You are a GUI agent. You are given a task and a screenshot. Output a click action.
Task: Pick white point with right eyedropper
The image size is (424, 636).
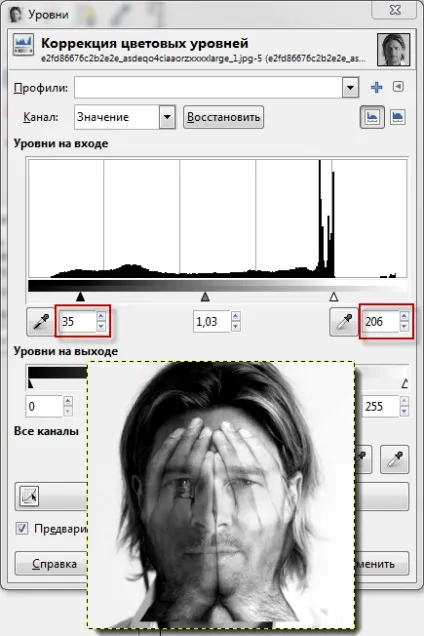pyautogui.click(x=344, y=322)
